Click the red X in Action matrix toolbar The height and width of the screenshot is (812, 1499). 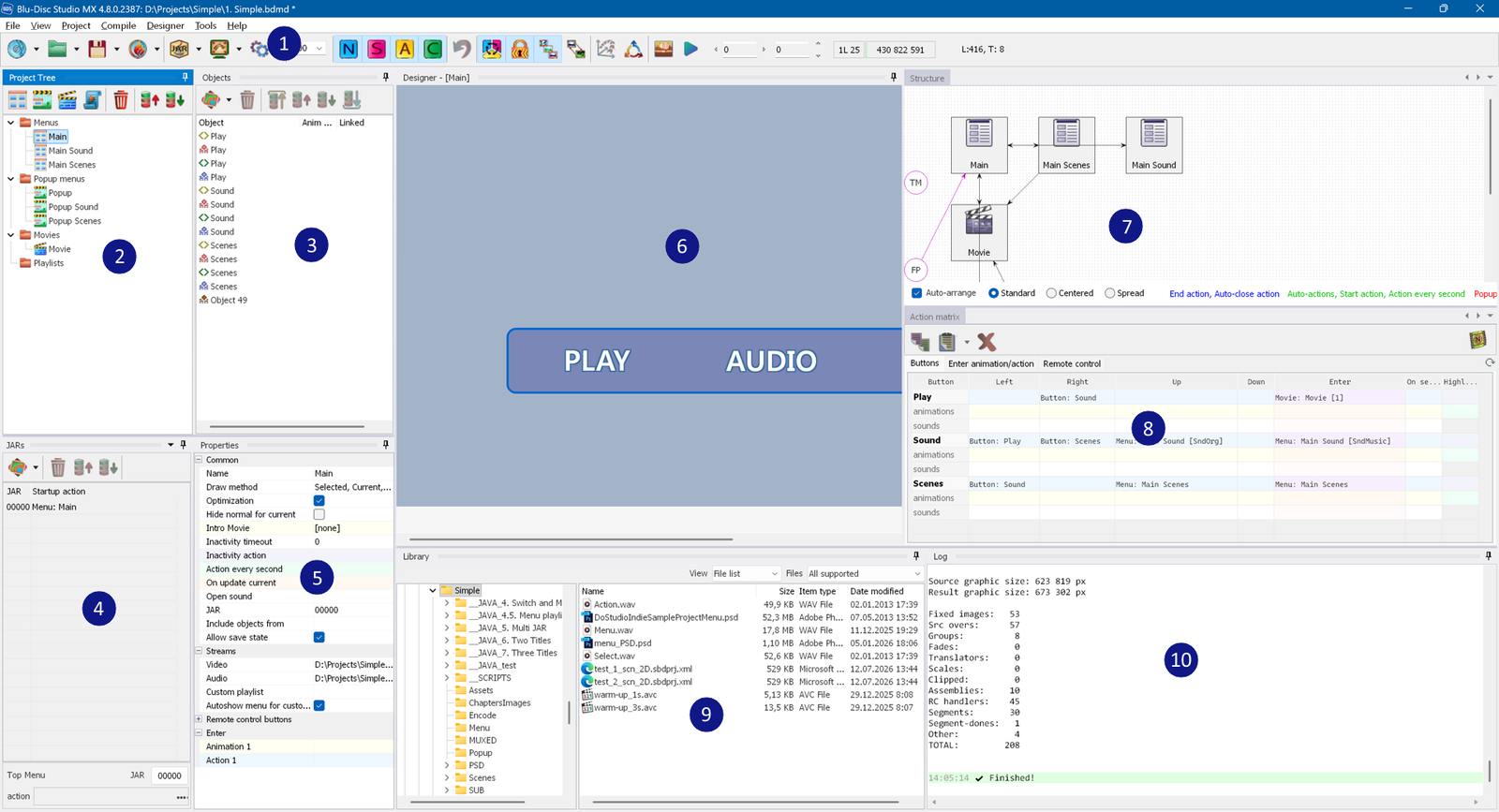pyautogui.click(x=987, y=342)
